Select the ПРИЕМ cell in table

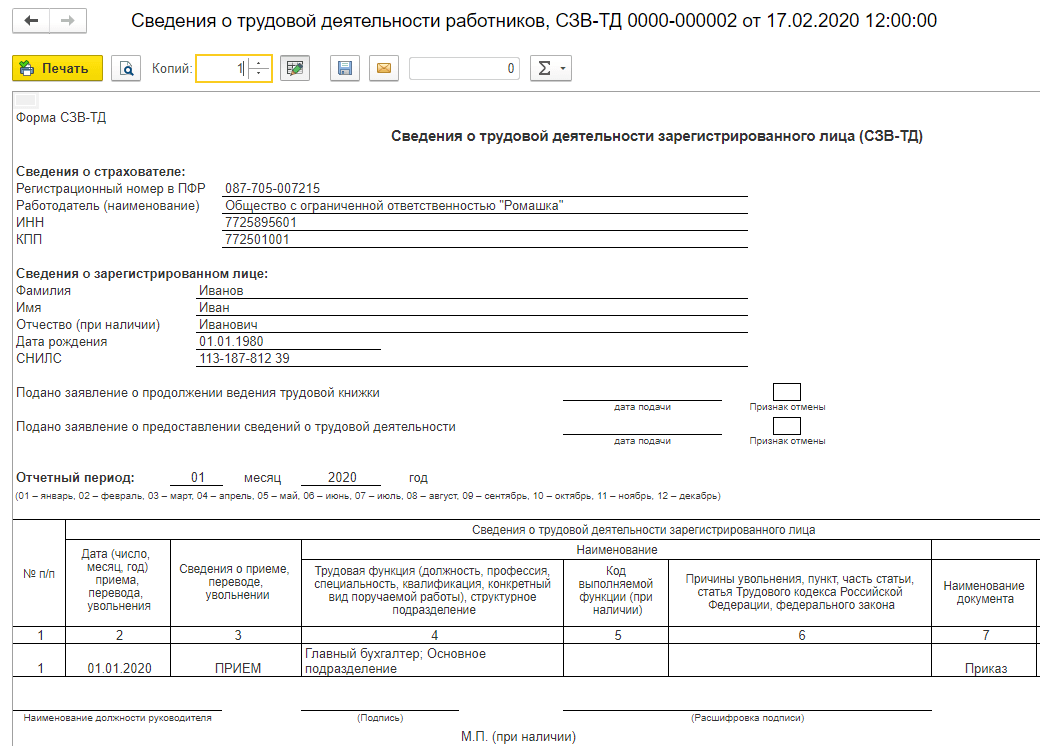(x=237, y=660)
